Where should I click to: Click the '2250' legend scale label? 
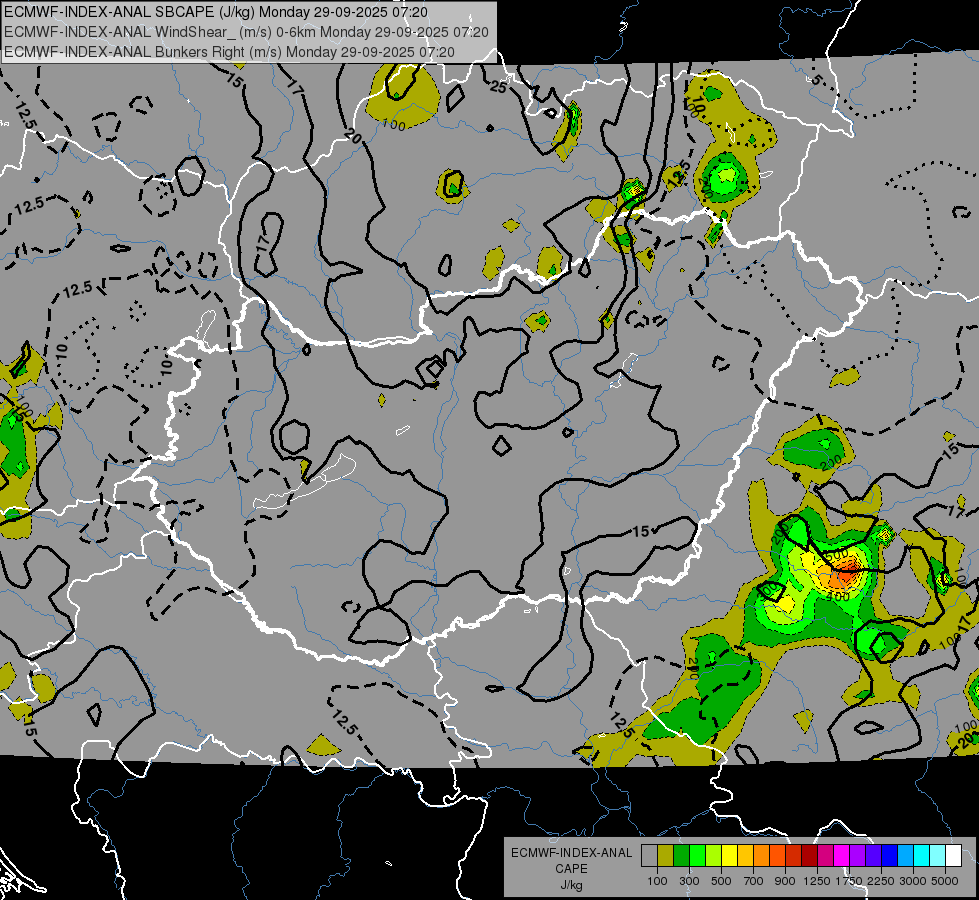[881, 881]
